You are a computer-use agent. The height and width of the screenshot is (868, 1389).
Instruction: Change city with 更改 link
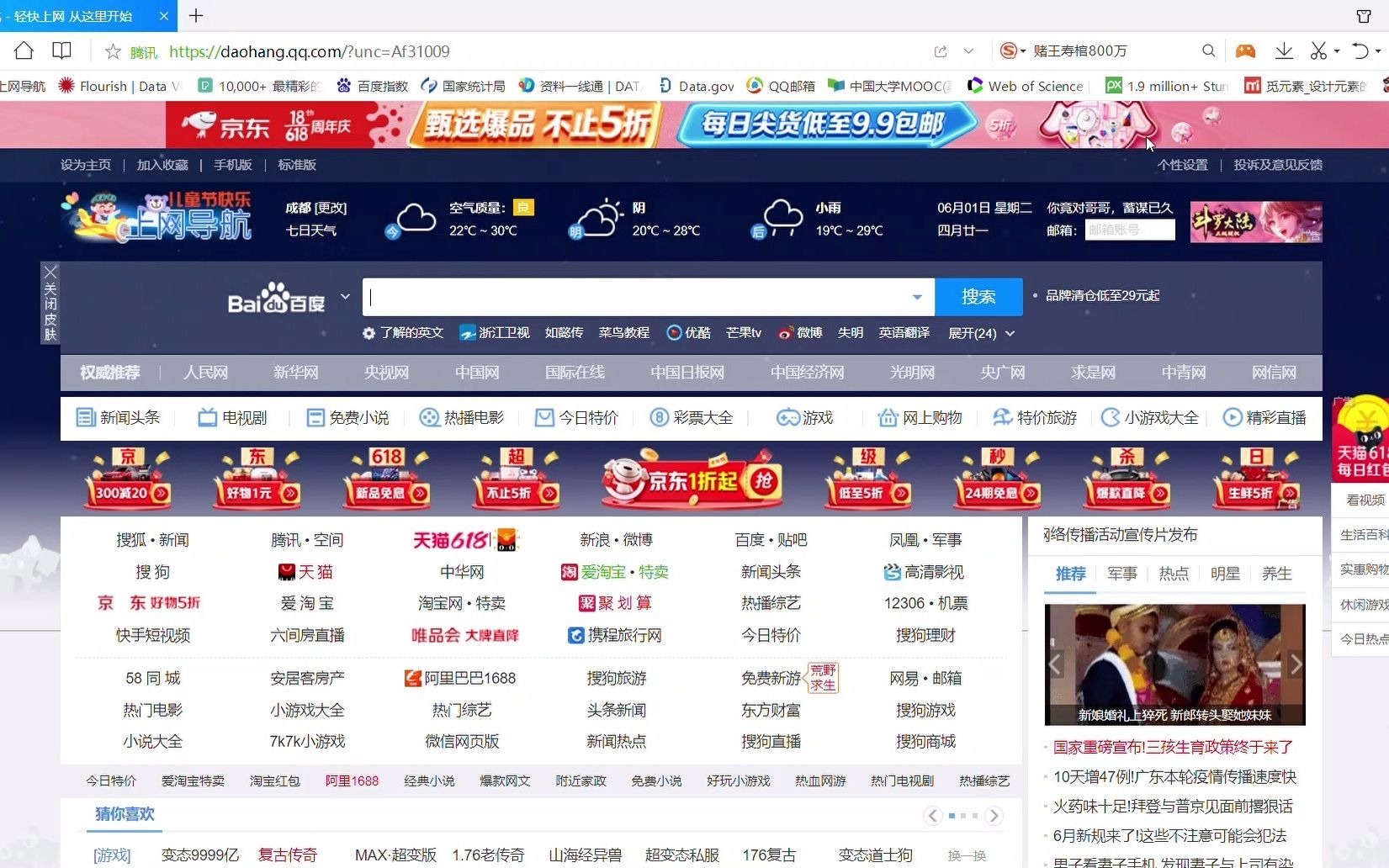(331, 208)
